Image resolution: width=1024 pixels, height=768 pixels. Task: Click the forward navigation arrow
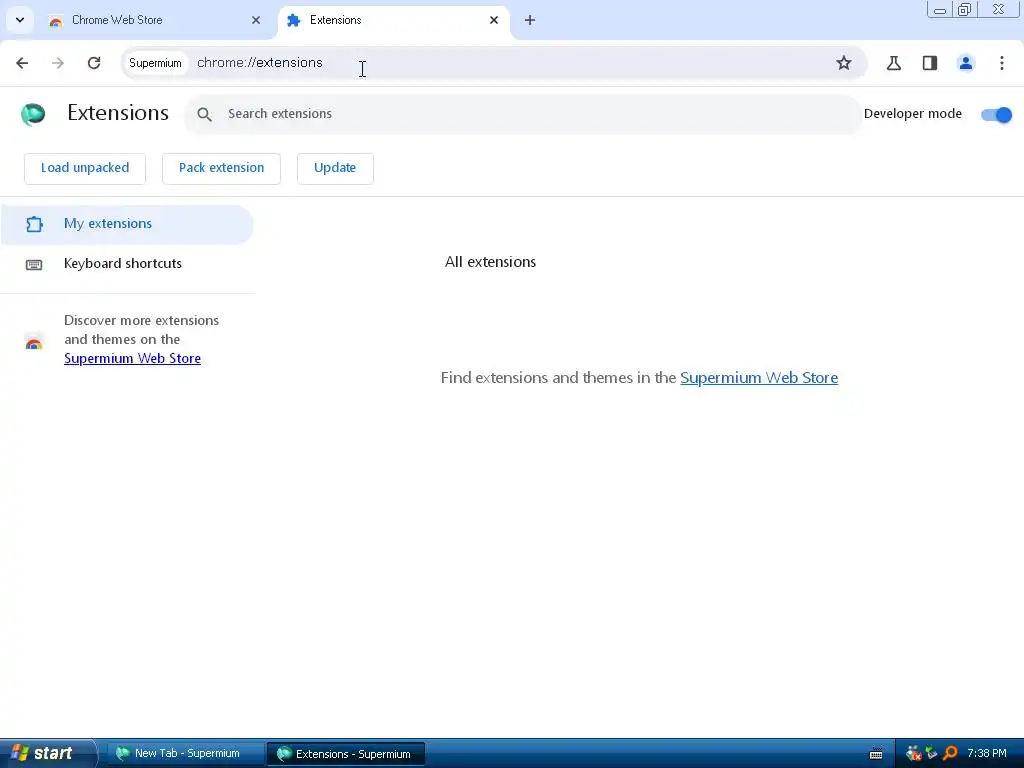(58, 63)
